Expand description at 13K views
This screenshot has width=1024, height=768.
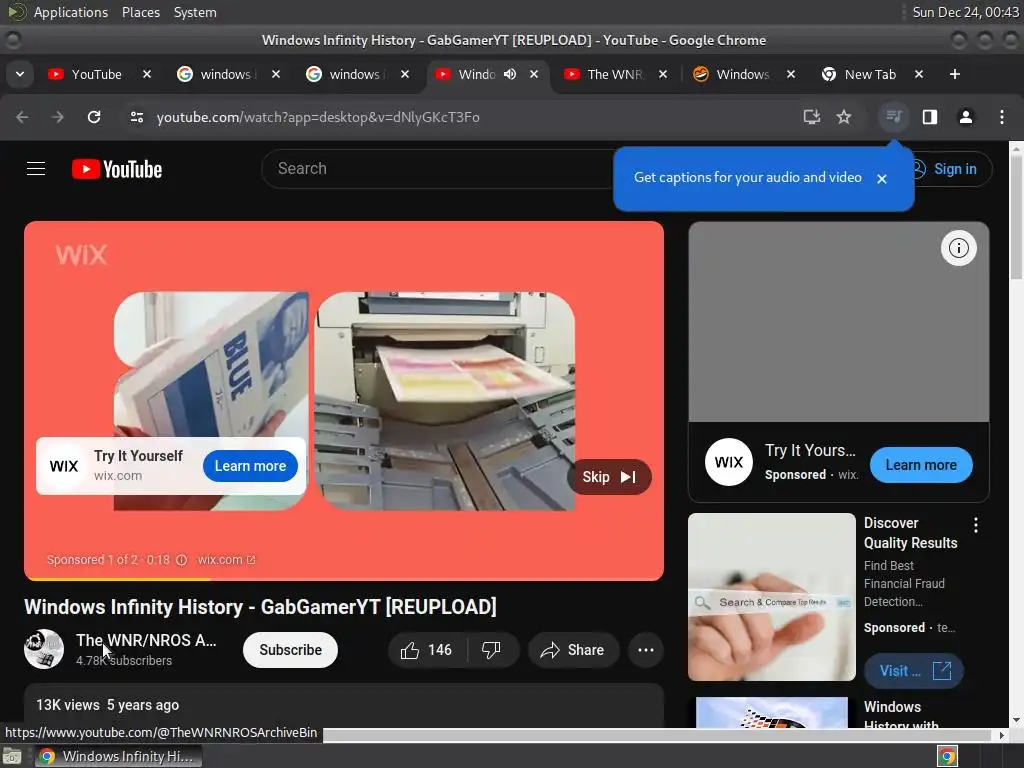pyautogui.click(x=344, y=705)
